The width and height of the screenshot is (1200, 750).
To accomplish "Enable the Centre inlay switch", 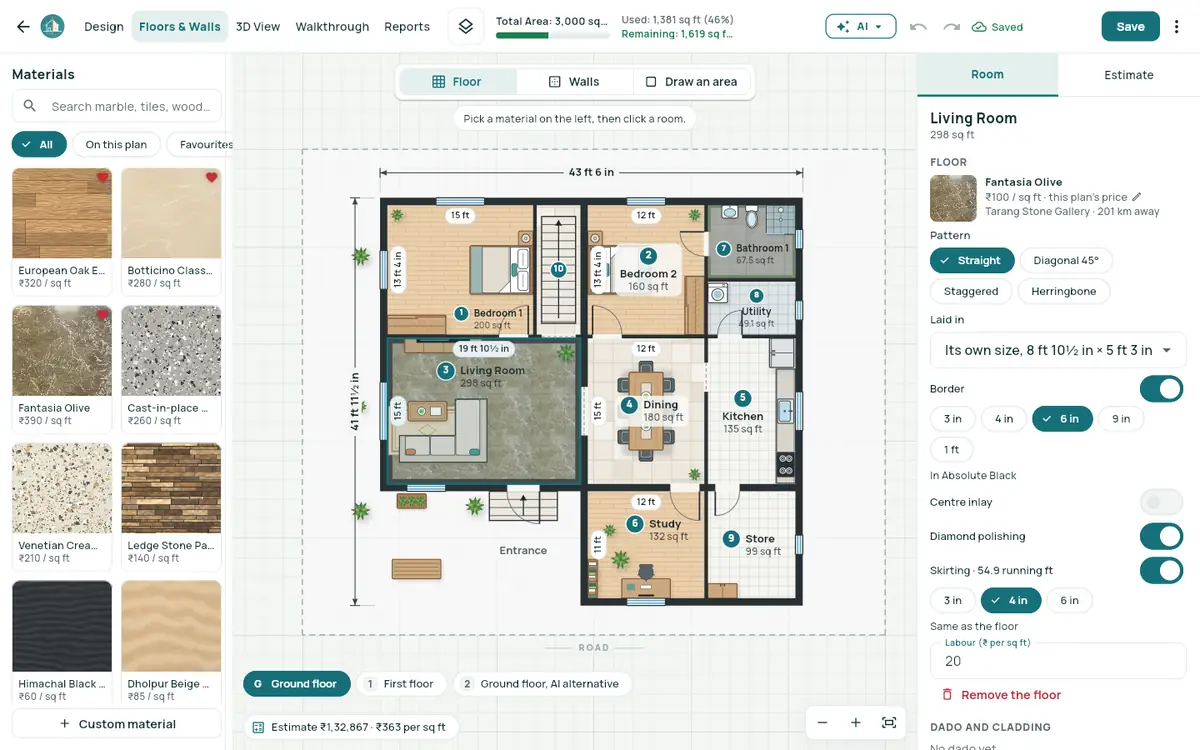I will point(1161,502).
